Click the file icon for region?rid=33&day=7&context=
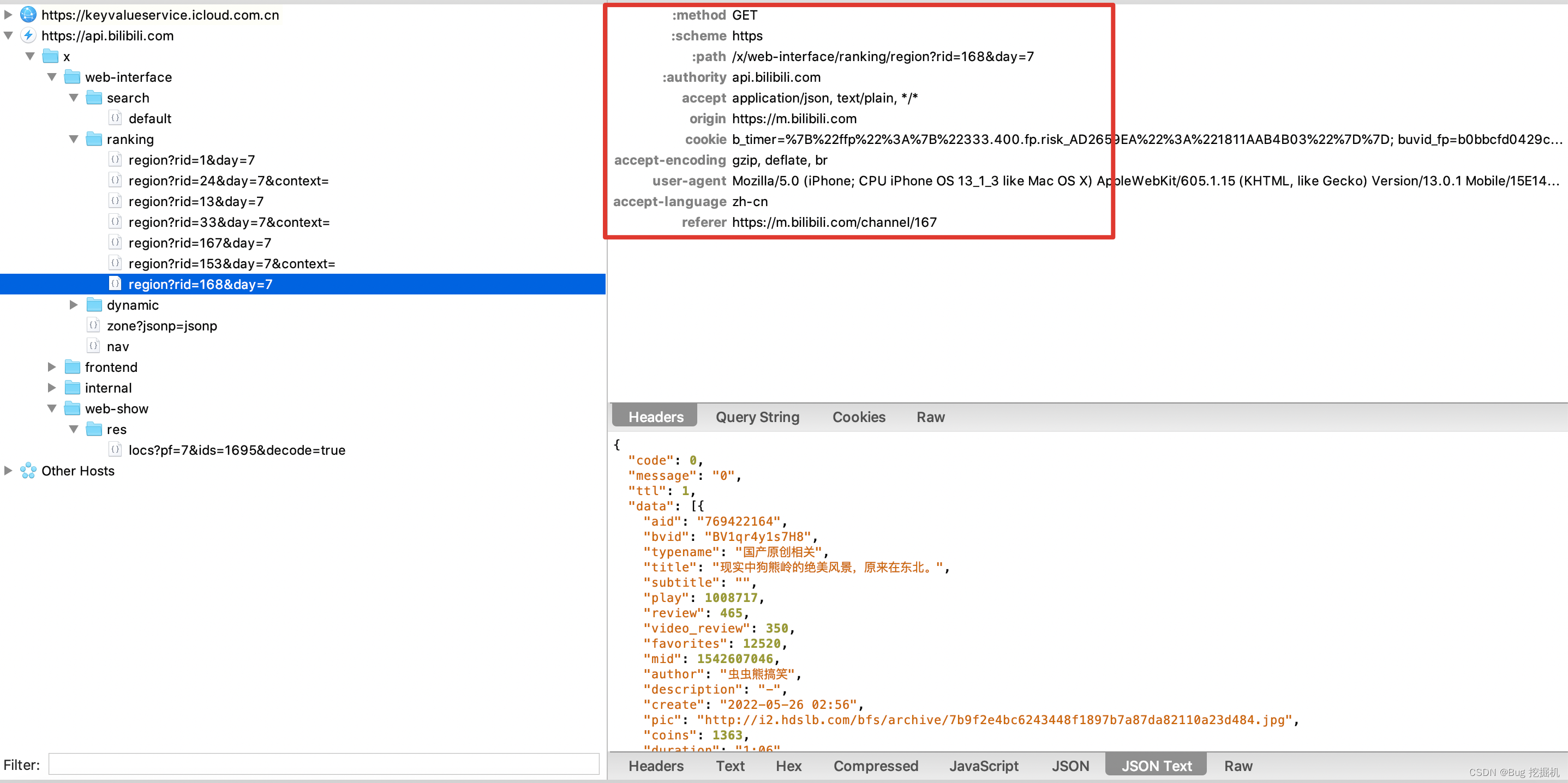Image resolution: width=1568 pixels, height=783 pixels. [115, 221]
